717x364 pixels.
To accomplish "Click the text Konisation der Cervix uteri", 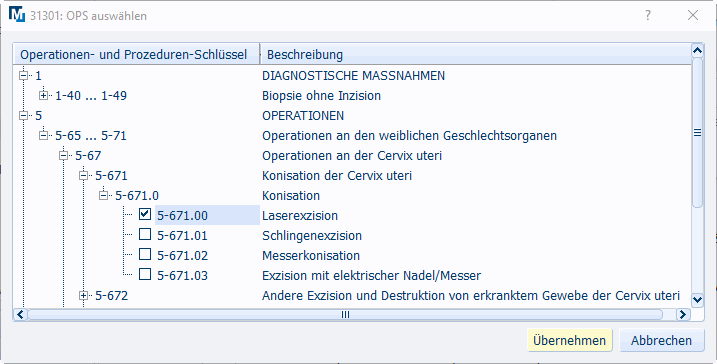I will pyautogui.click(x=337, y=176).
